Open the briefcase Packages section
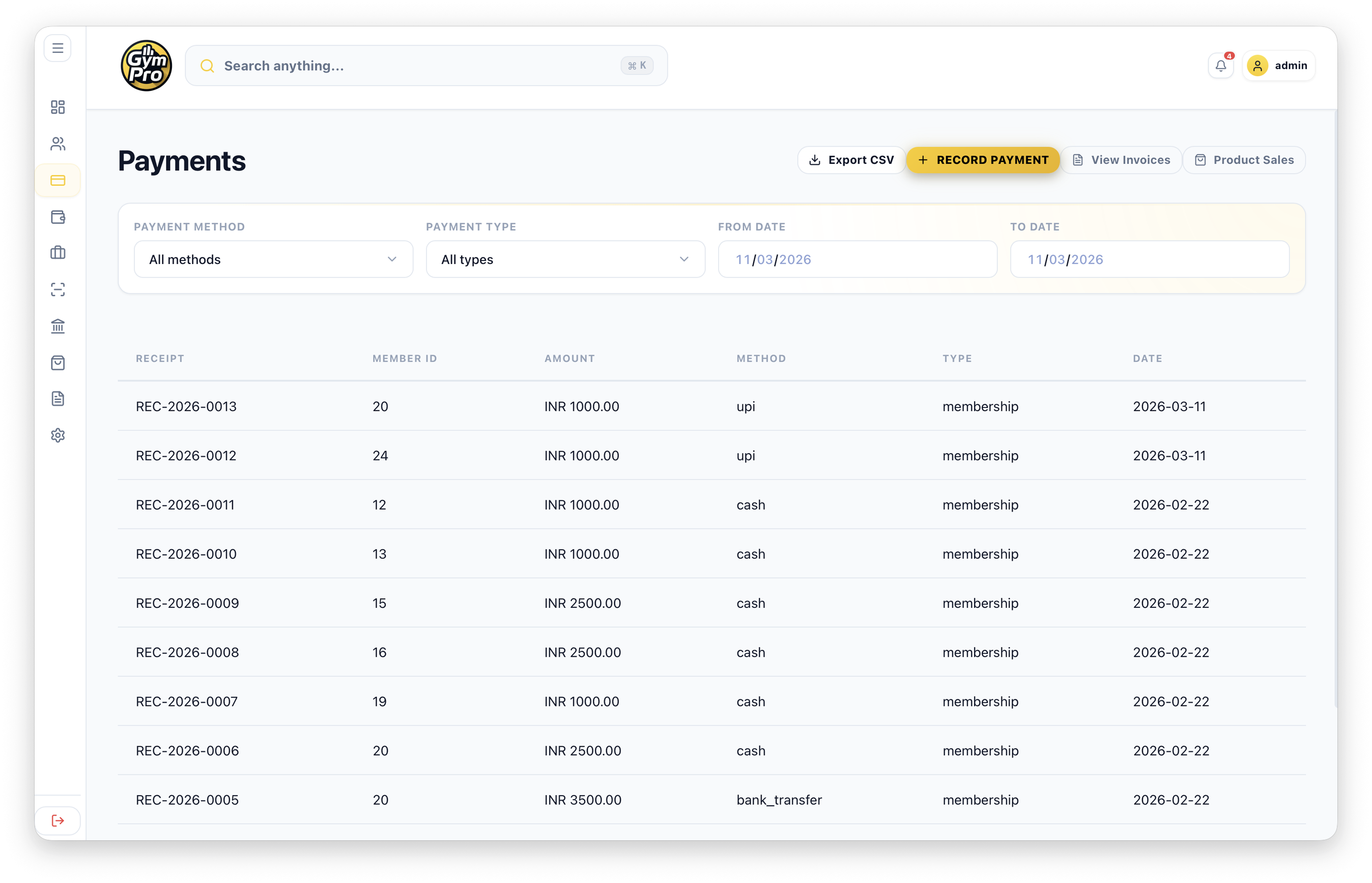This screenshot has width=1372, height=883. 58,253
